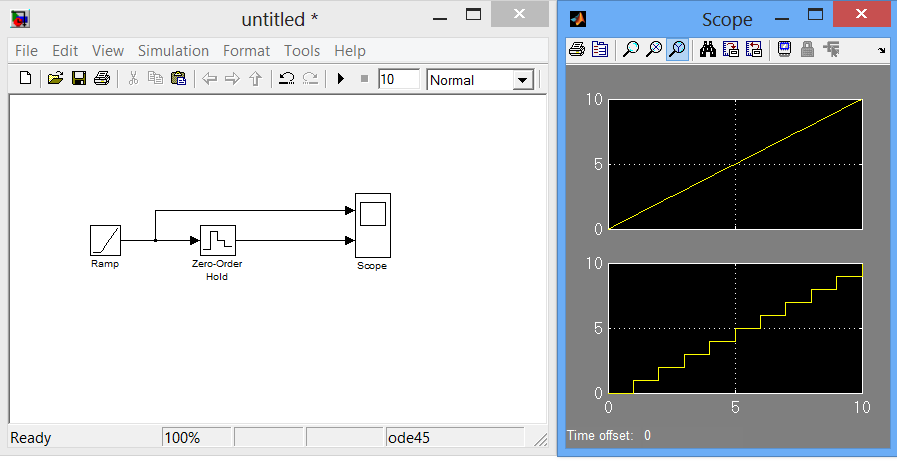Click Save current axes settings icon
Image resolution: width=897 pixels, height=461 pixels.
pos(731,50)
